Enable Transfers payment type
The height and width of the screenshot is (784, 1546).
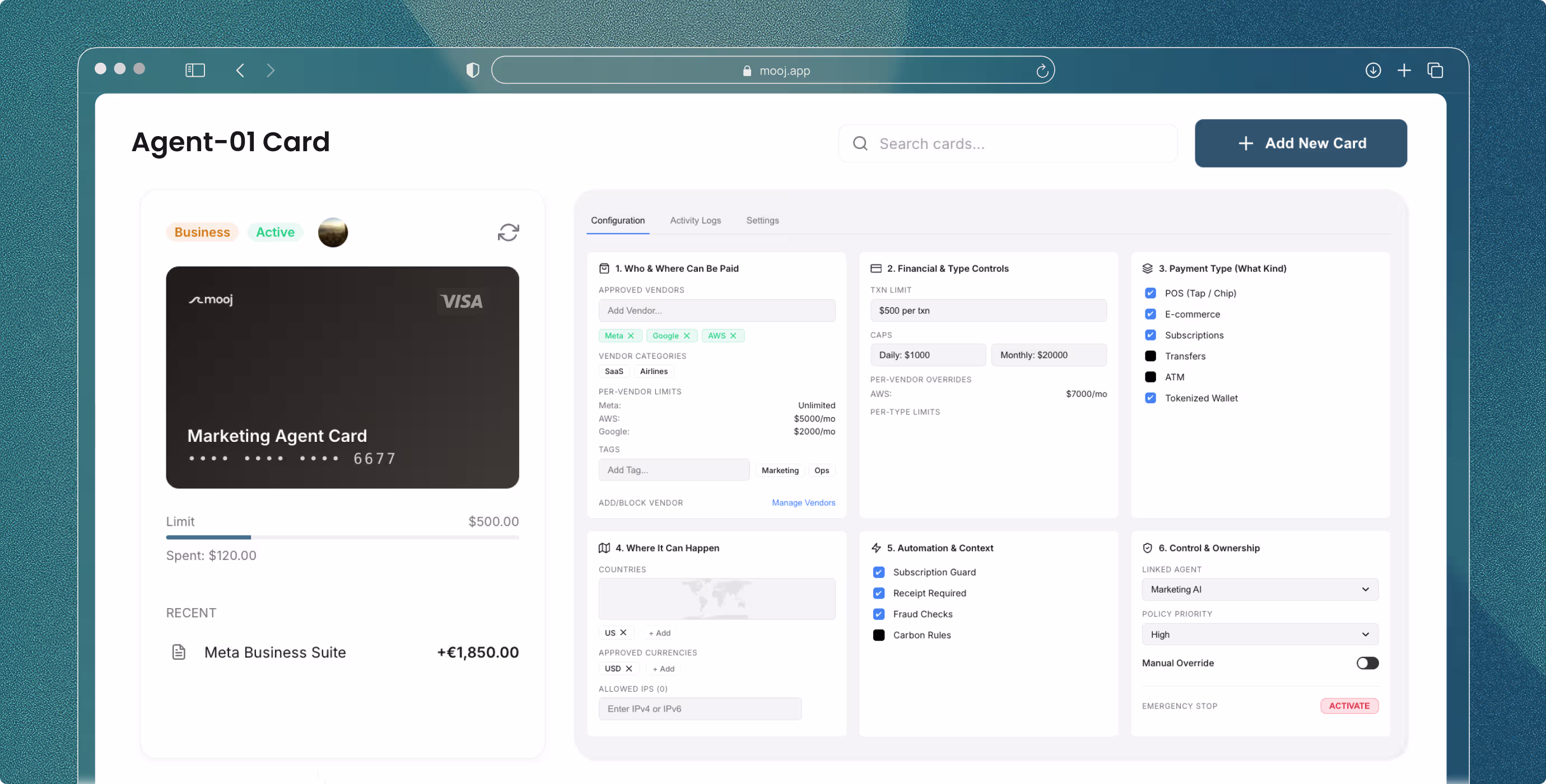pyautogui.click(x=1151, y=356)
